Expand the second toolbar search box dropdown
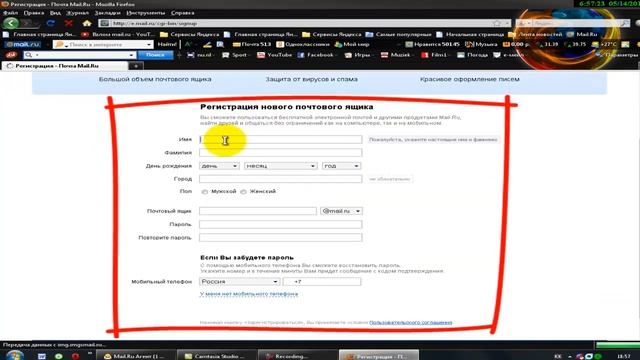Screen dimensions: 640x360 pyautogui.click(x=131, y=55)
